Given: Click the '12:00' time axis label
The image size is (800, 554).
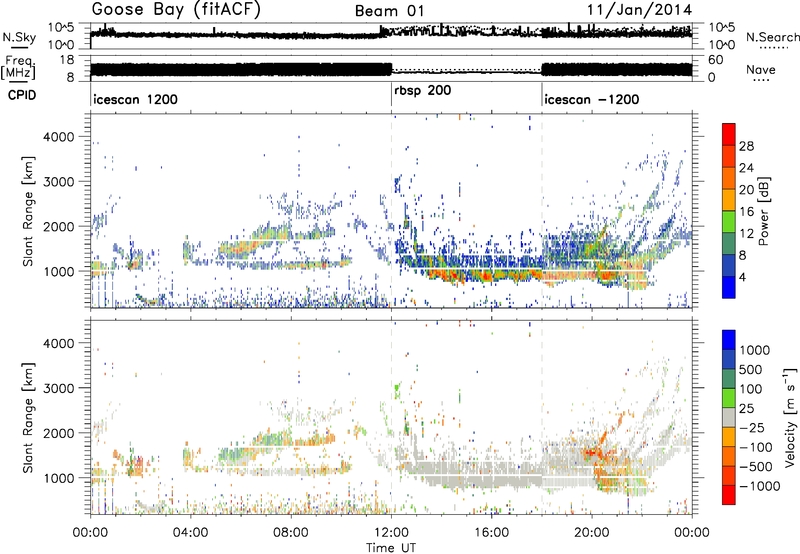Looking at the screenshot, I should pyautogui.click(x=391, y=533).
